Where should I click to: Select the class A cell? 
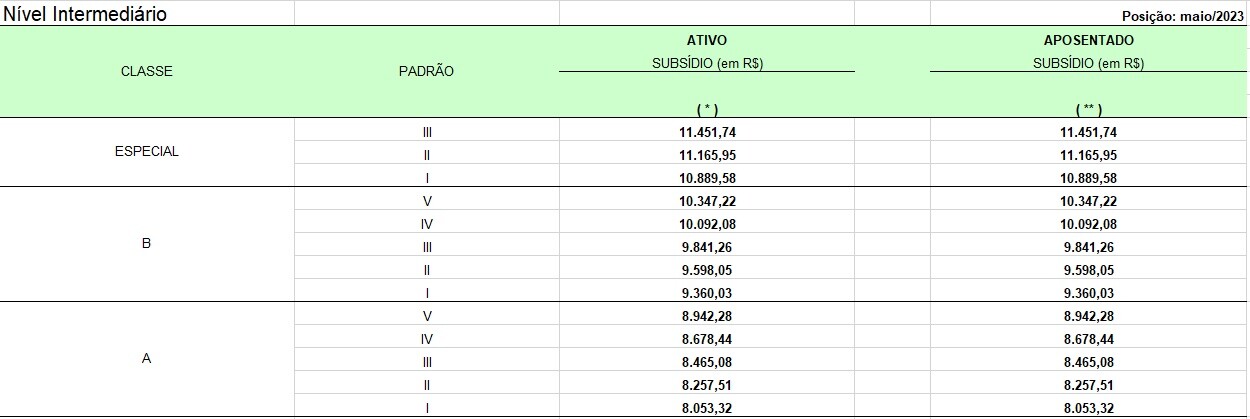147,358
